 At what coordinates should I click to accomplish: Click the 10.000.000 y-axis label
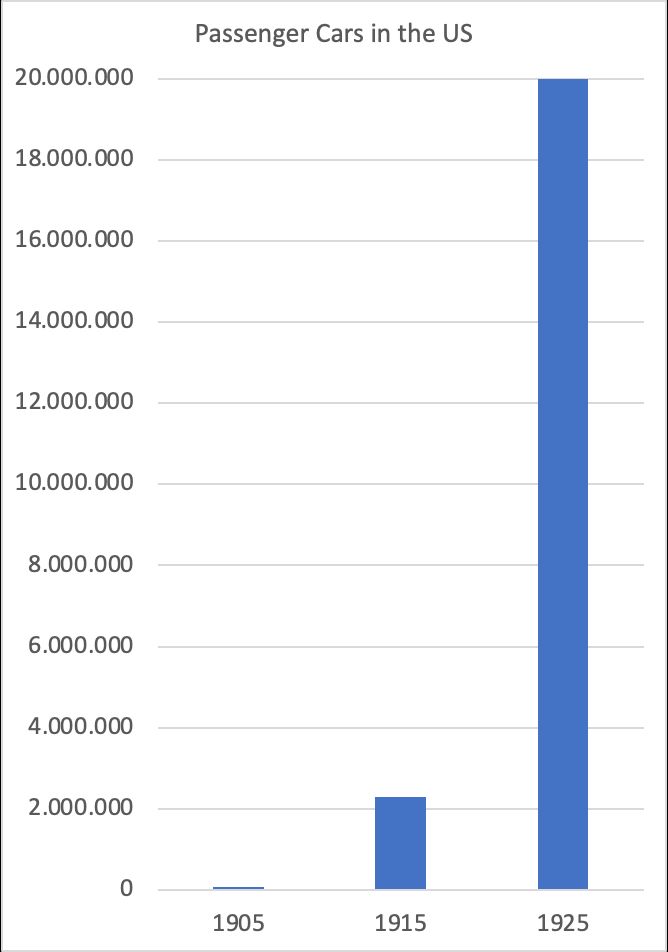75,484
